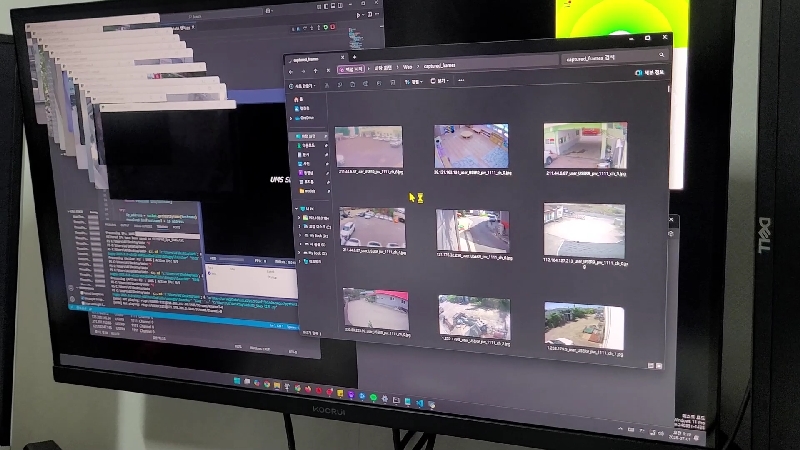Image resolution: width=800 pixels, height=450 pixels.
Task: Select the red-roof building thumbnail in bottom row
Action: click(x=375, y=309)
